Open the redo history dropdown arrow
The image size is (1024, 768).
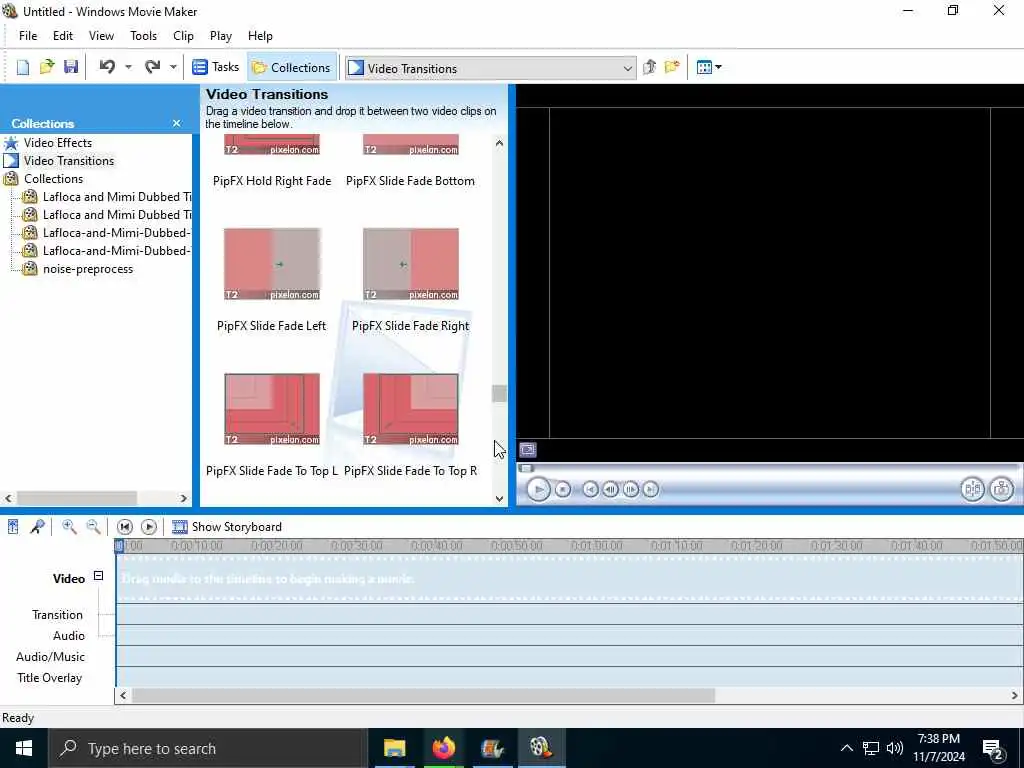(x=173, y=67)
